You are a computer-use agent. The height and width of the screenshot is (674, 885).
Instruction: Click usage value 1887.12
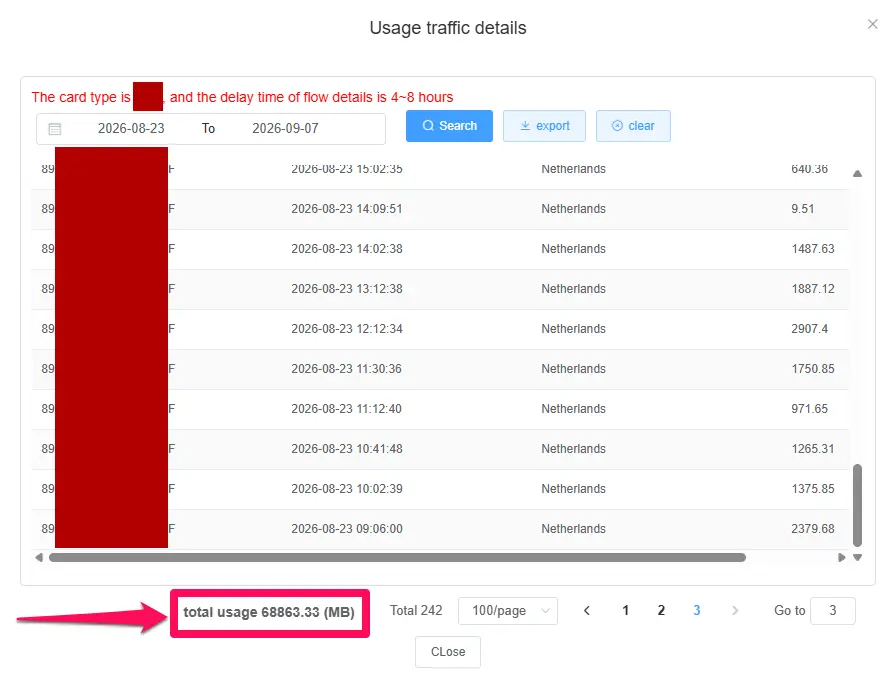[x=813, y=289]
